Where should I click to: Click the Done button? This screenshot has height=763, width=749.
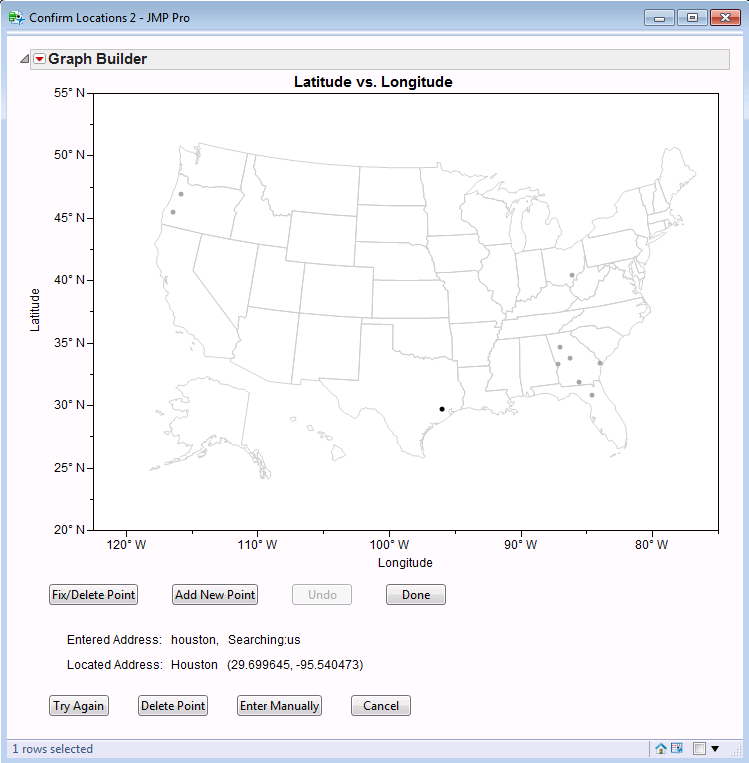tap(416, 595)
